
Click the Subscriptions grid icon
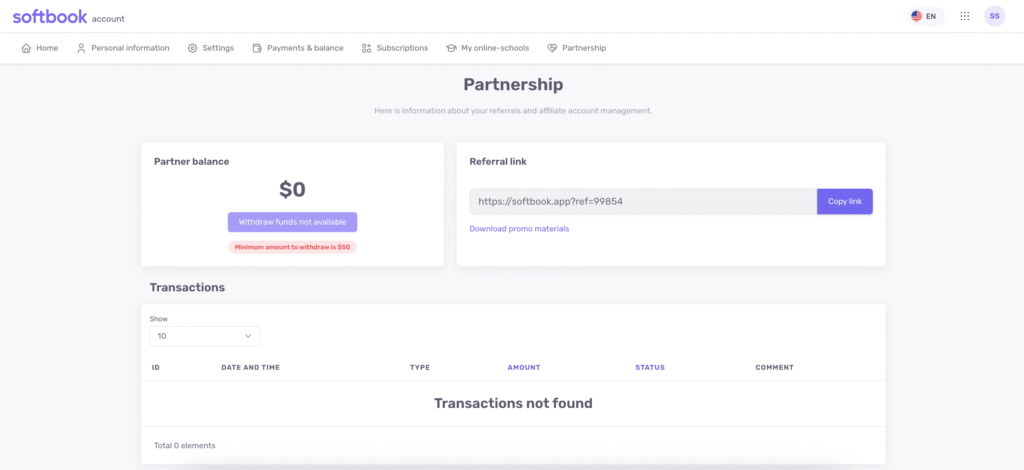366,48
